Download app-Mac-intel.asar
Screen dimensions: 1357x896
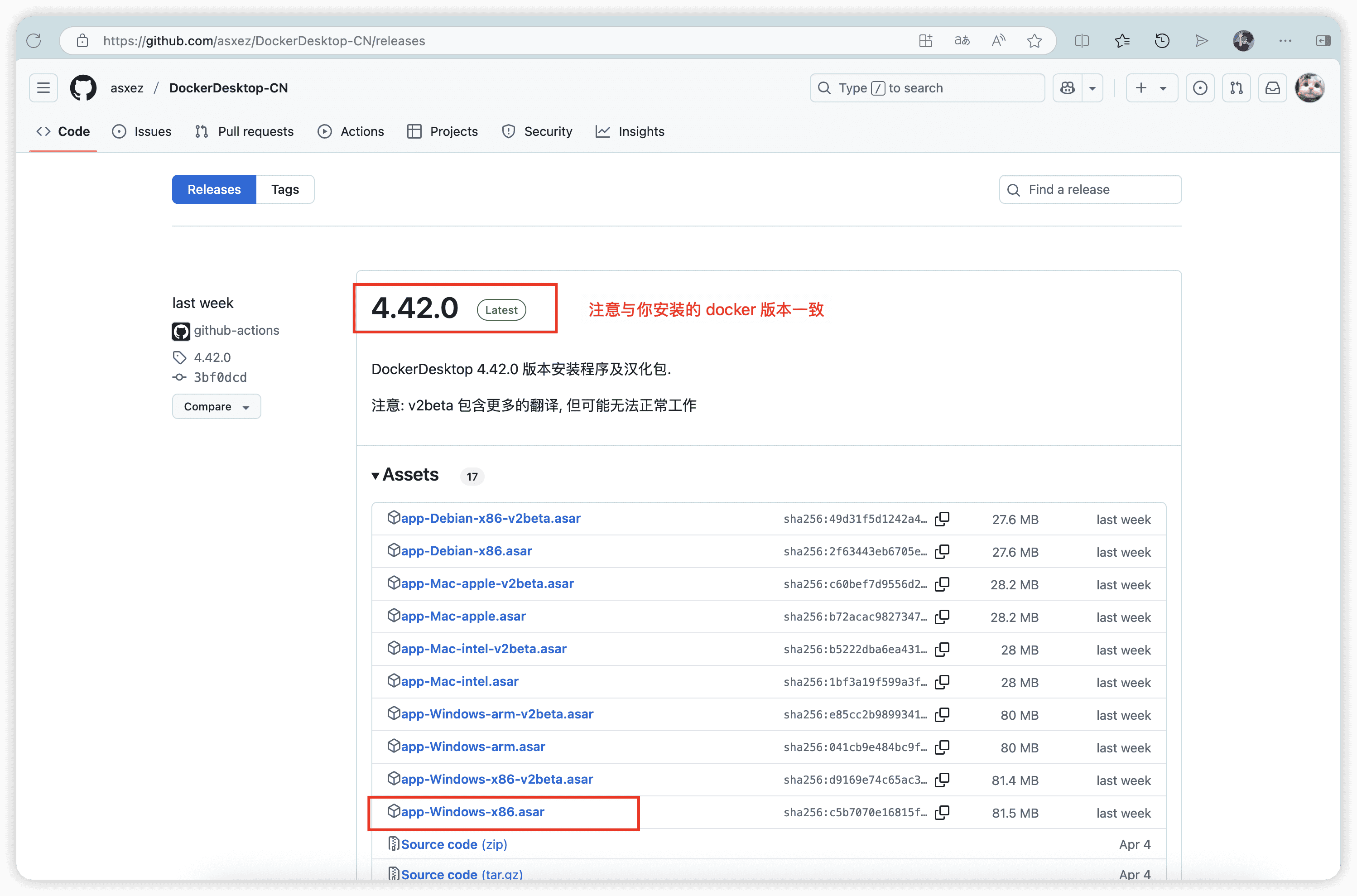460,681
